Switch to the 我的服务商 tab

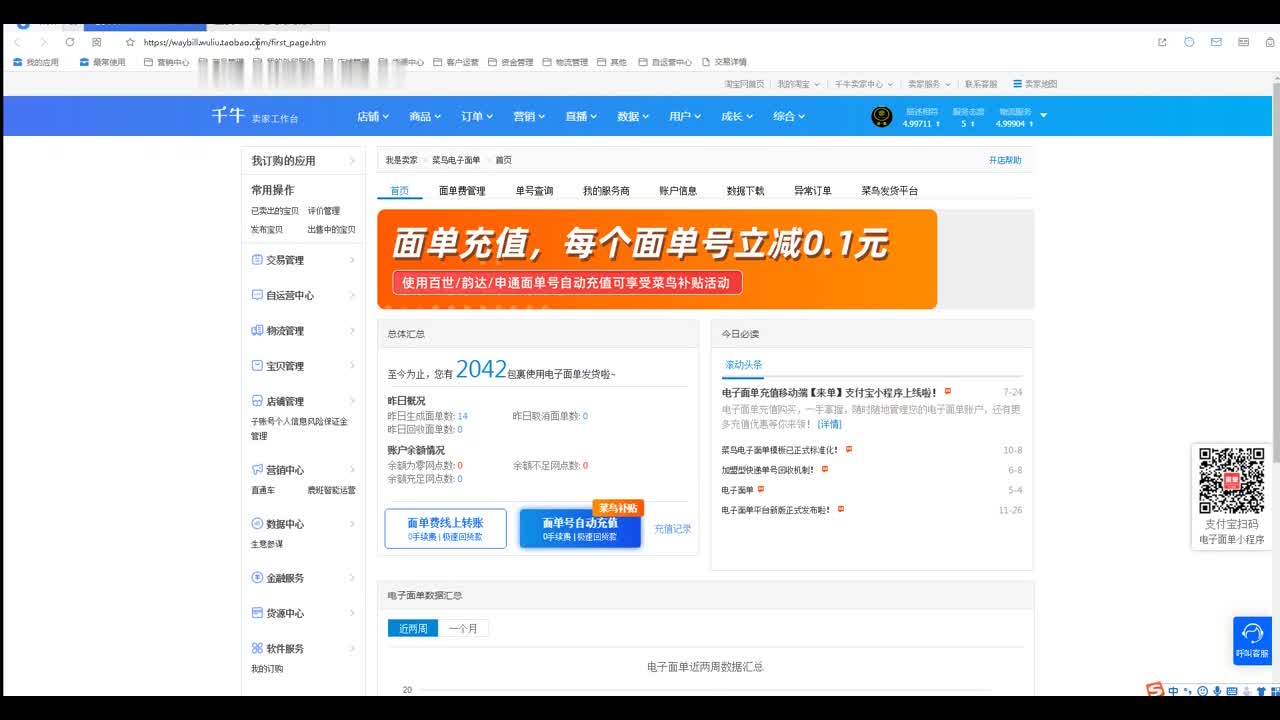coord(606,191)
